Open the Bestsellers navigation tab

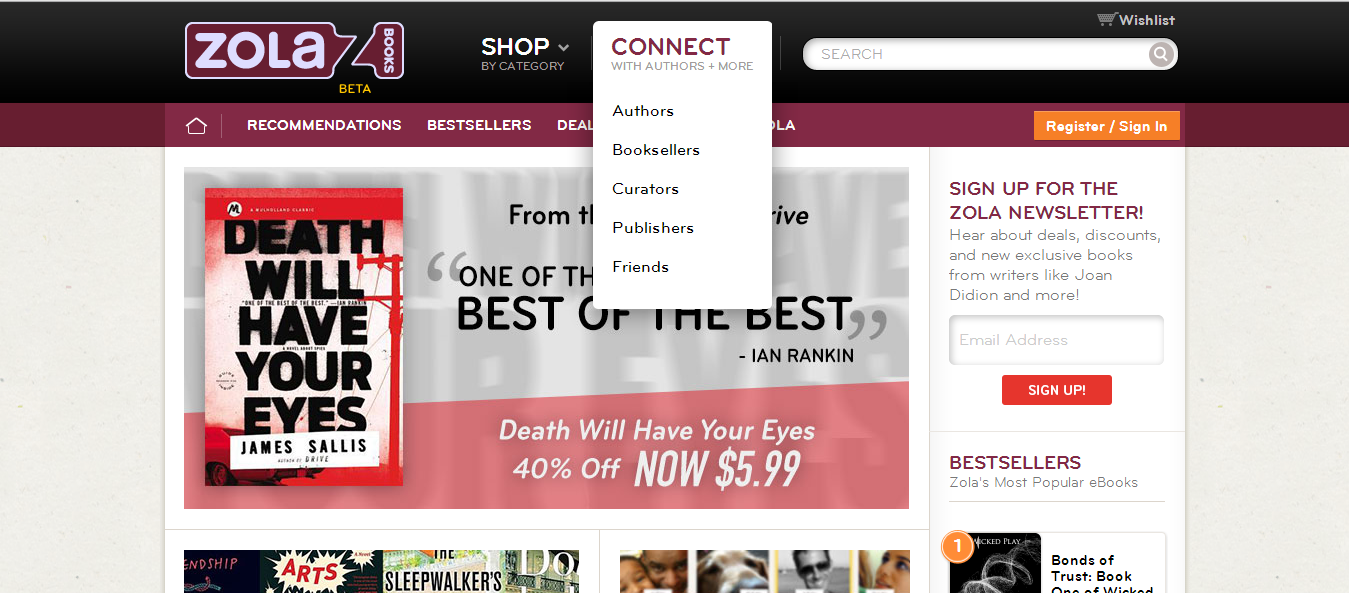click(x=479, y=125)
